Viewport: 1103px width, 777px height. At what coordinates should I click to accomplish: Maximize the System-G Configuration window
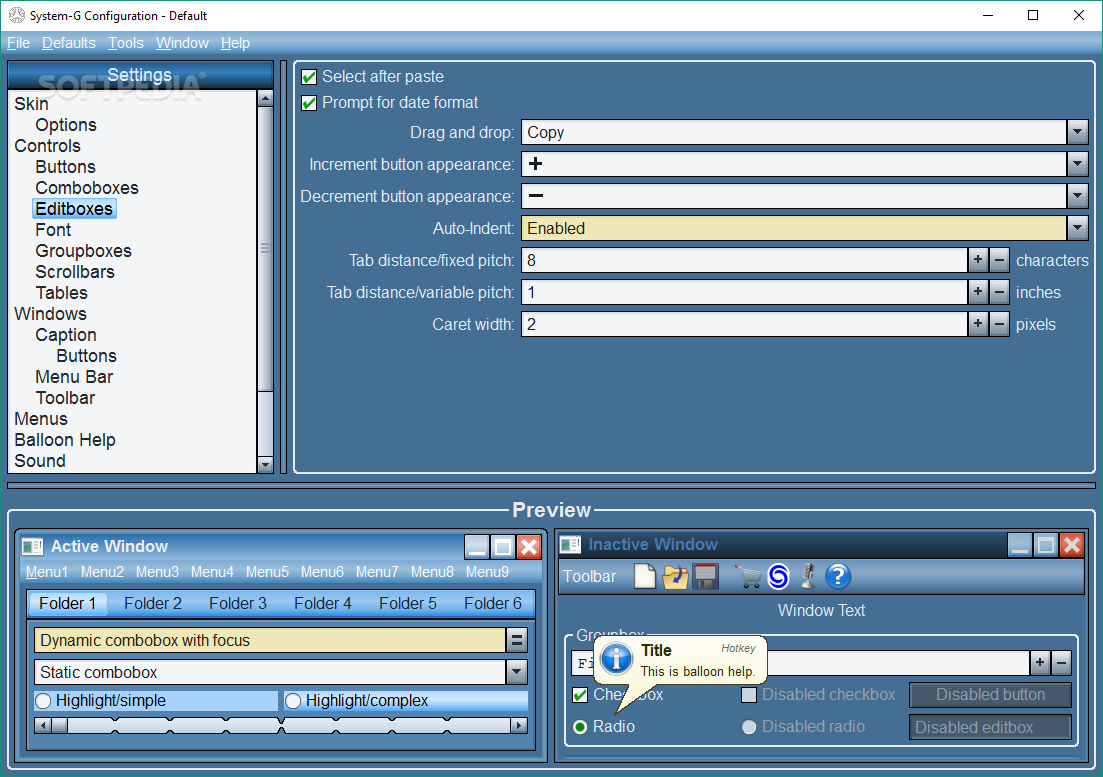click(1033, 15)
